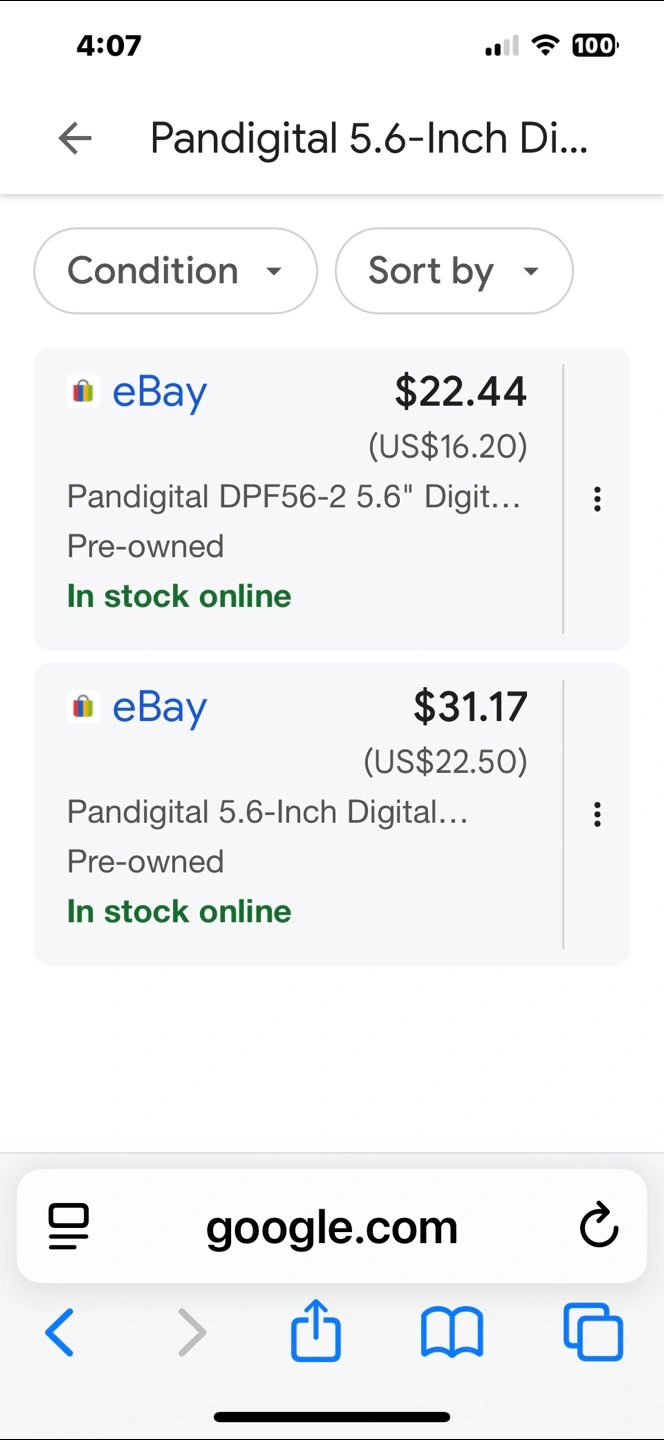664x1440 pixels.
Task: Open Safari share sheet
Action: [x=316, y=1330]
